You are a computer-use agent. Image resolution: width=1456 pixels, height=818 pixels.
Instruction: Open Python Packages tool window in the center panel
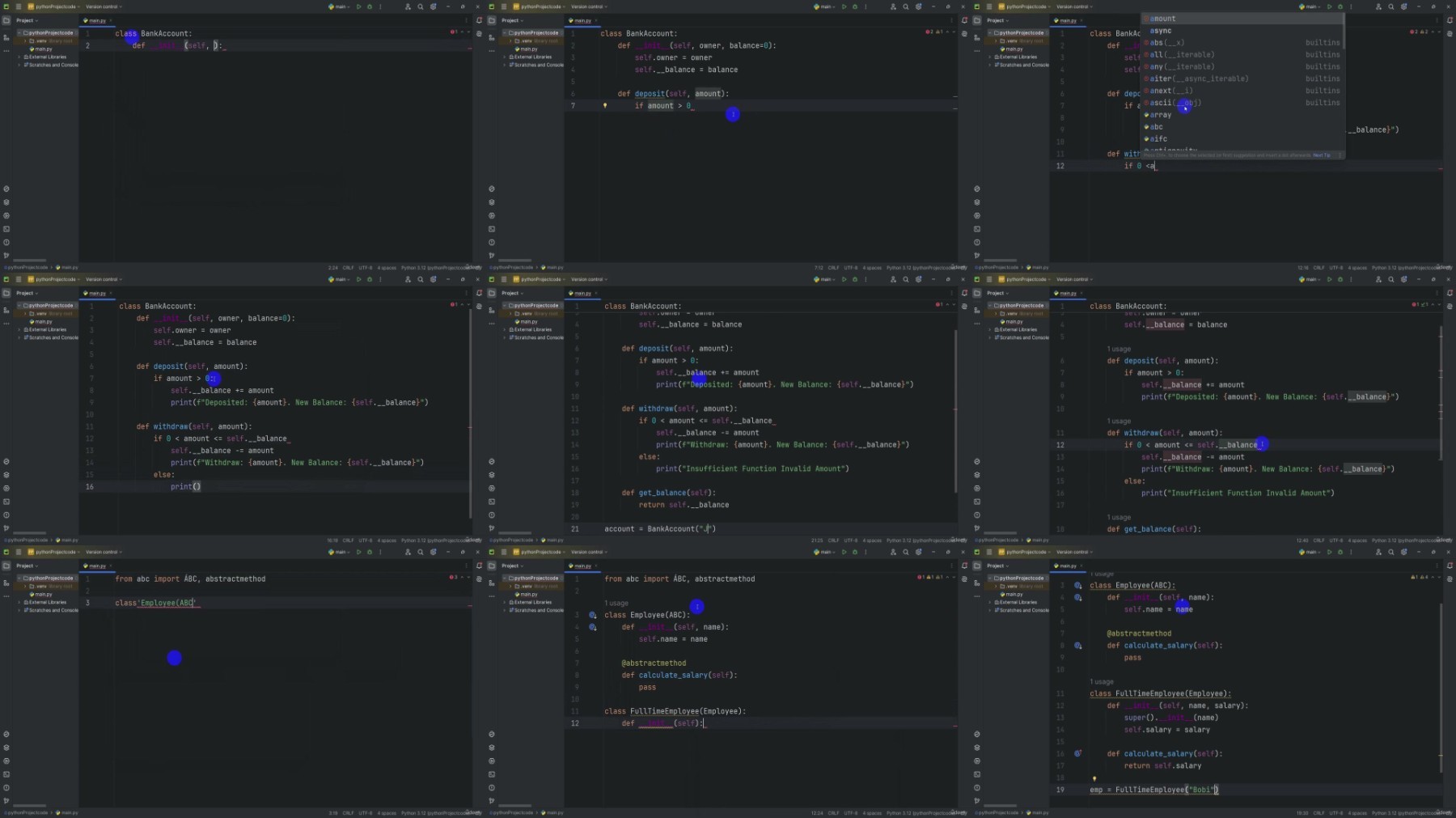coord(492,475)
